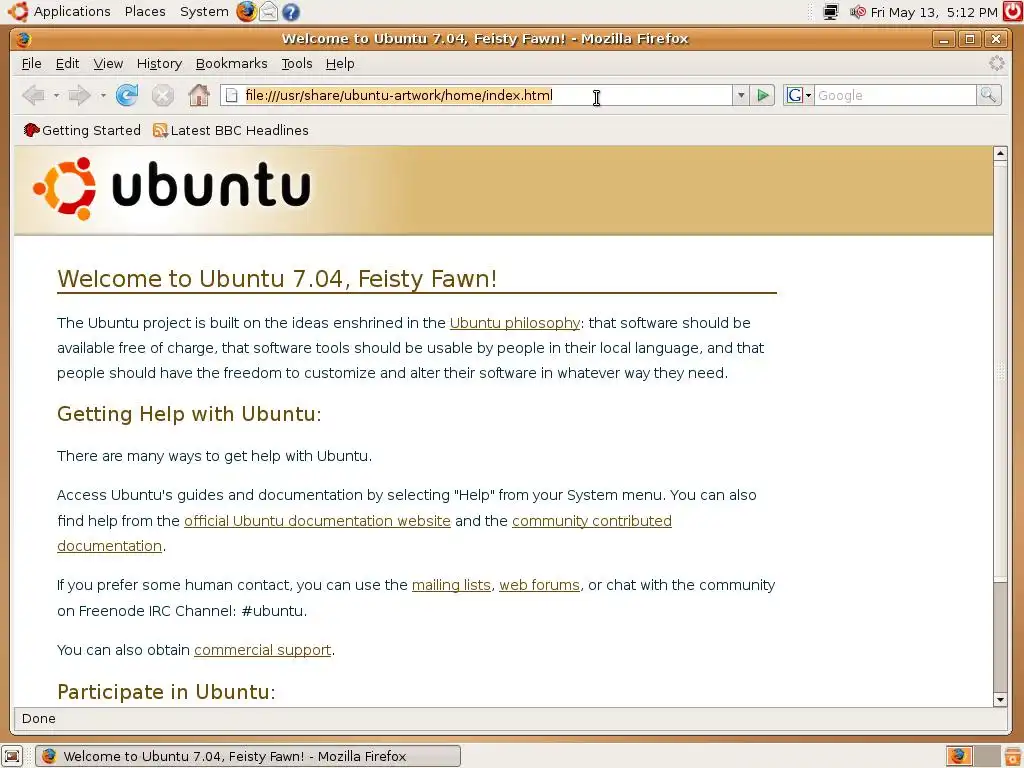
Task: Launch Firefox from the top panel icon
Action: 246,12
